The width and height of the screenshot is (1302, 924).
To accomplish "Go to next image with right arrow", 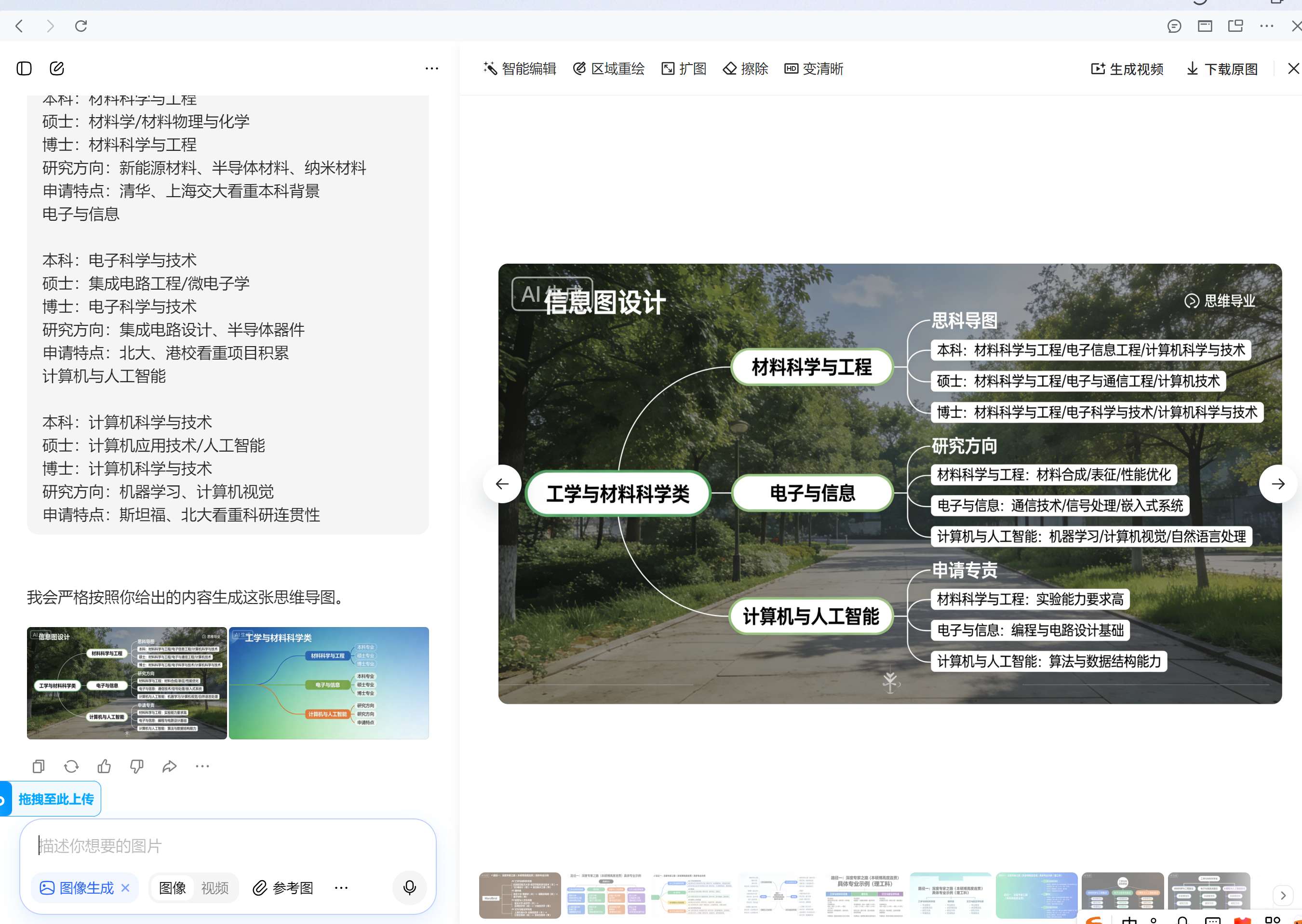I will pyautogui.click(x=1277, y=484).
